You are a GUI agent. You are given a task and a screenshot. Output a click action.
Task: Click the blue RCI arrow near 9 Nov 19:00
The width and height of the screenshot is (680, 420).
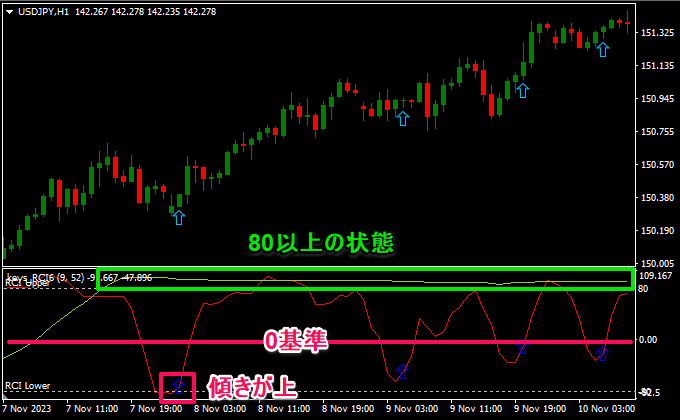pyautogui.click(x=521, y=348)
